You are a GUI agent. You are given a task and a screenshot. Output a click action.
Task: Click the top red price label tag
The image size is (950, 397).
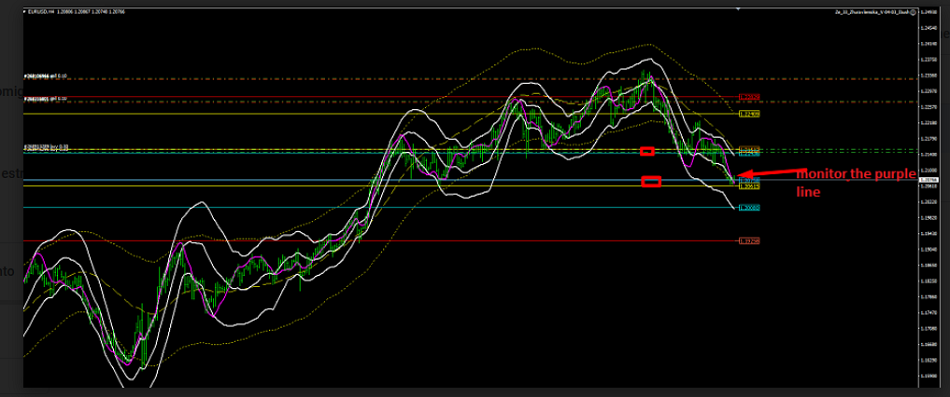(x=749, y=96)
